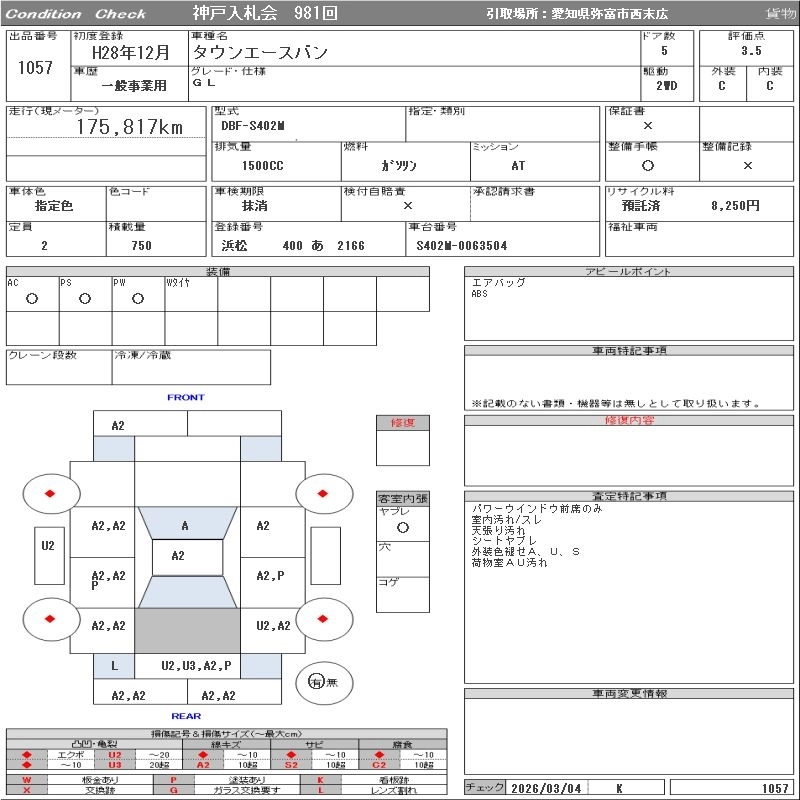Select the spare tire 有・無 circle
The height and width of the screenshot is (800, 800).
tap(316, 682)
